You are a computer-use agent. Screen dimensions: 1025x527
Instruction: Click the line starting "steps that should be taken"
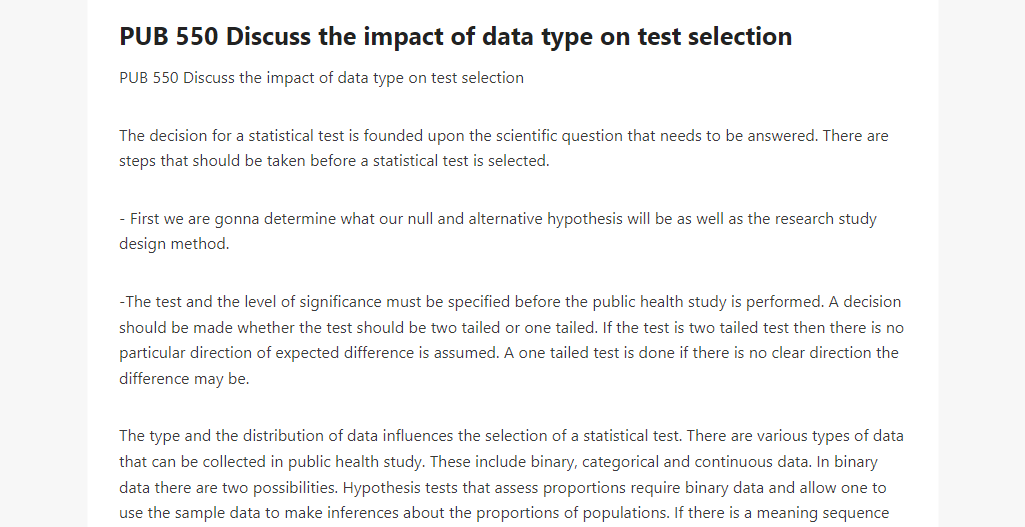pos(334,161)
